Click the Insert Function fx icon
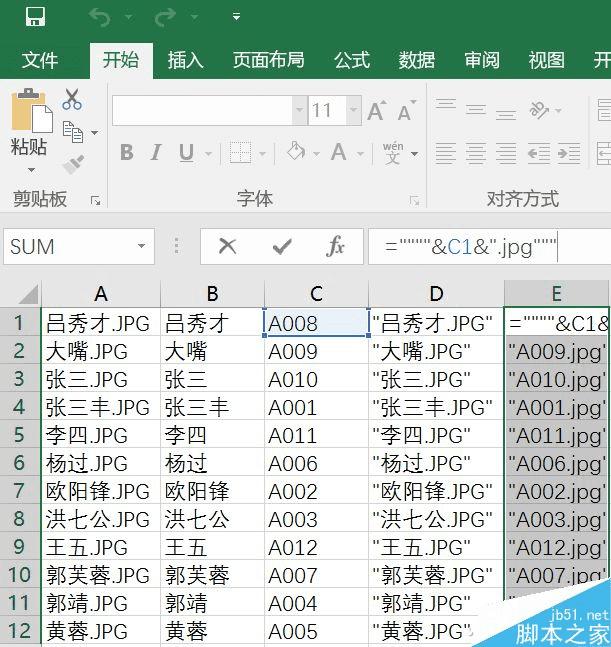This screenshot has width=611, height=647. tap(335, 246)
